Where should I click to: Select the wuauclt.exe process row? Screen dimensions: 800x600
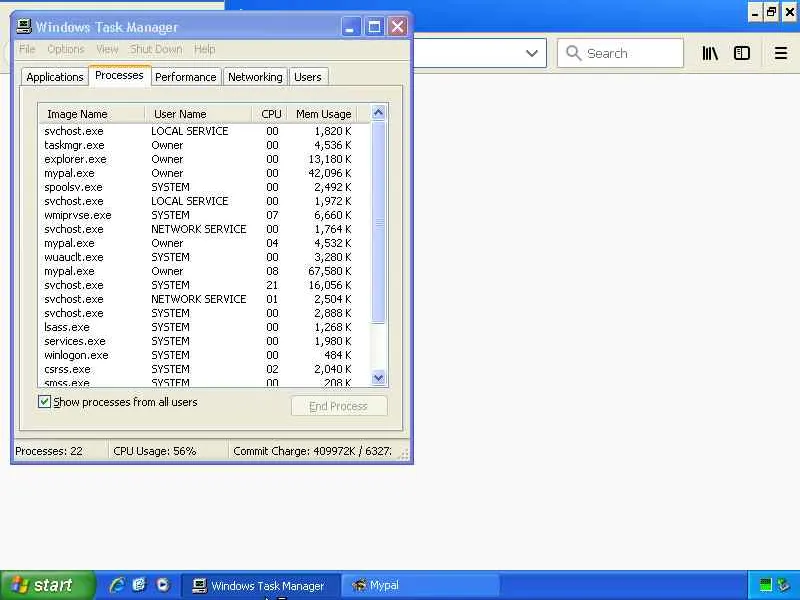(204, 257)
